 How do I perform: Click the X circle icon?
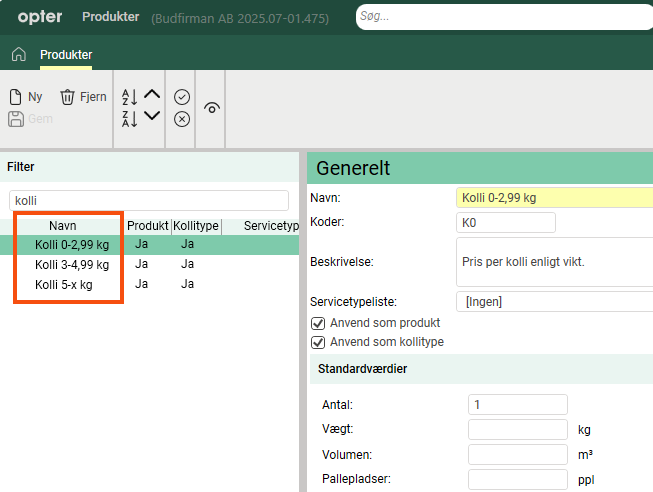pos(182,119)
